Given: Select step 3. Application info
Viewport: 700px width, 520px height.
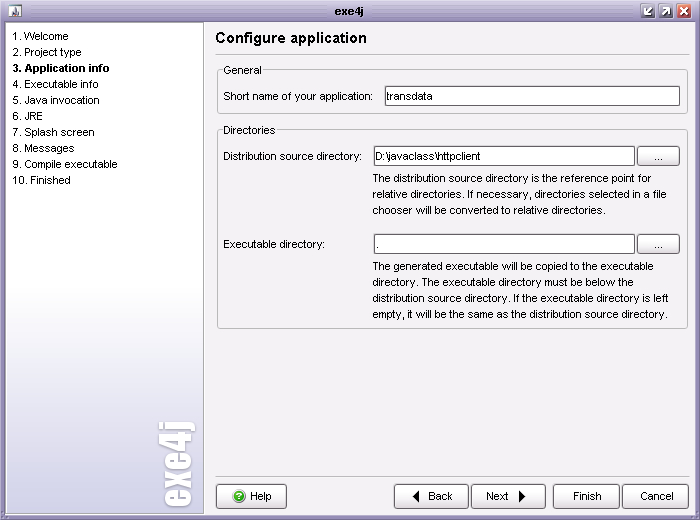Looking at the screenshot, I should pyautogui.click(x=61, y=68).
